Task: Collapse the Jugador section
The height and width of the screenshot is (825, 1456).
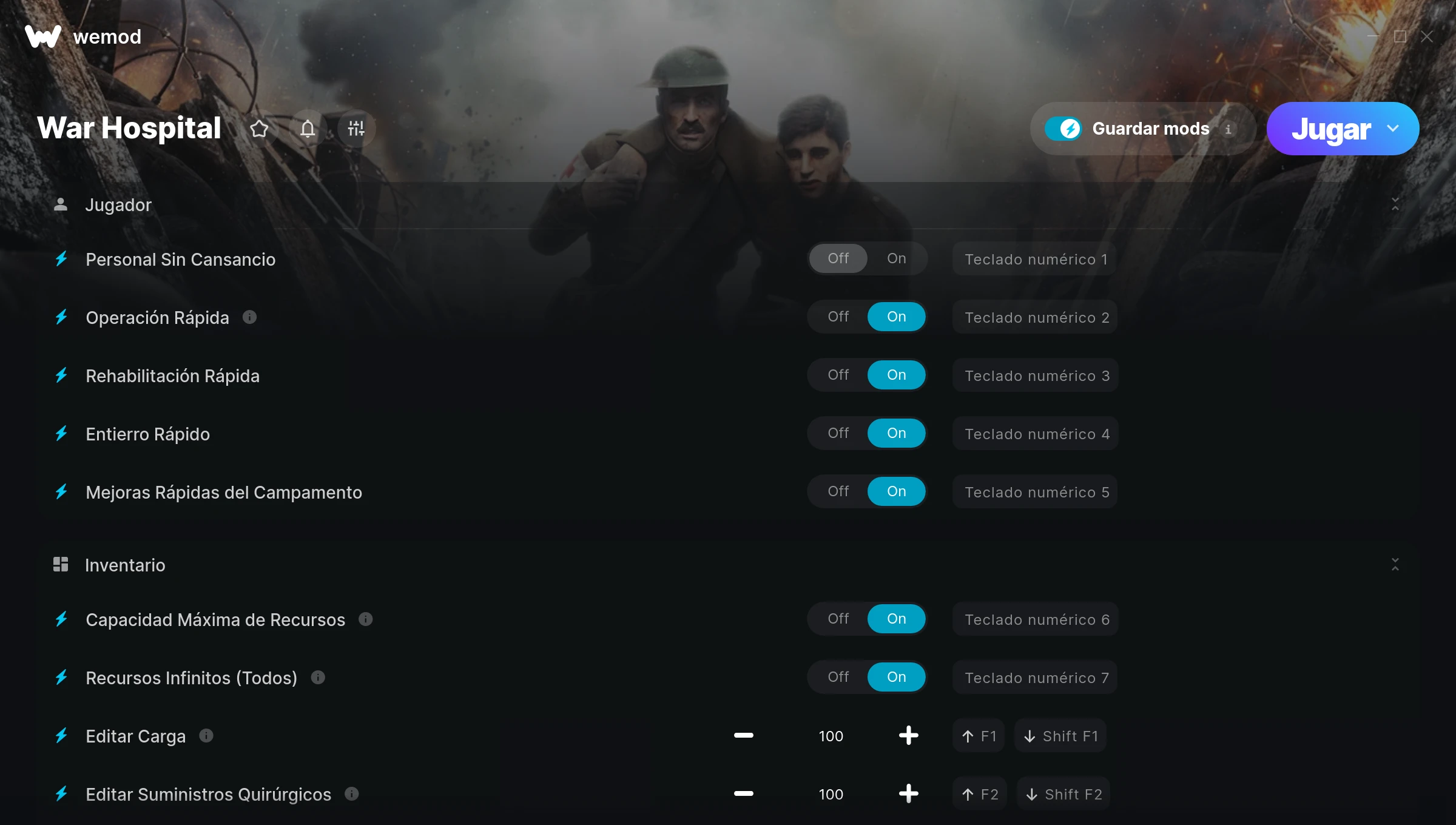Action: click(x=1395, y=204)
